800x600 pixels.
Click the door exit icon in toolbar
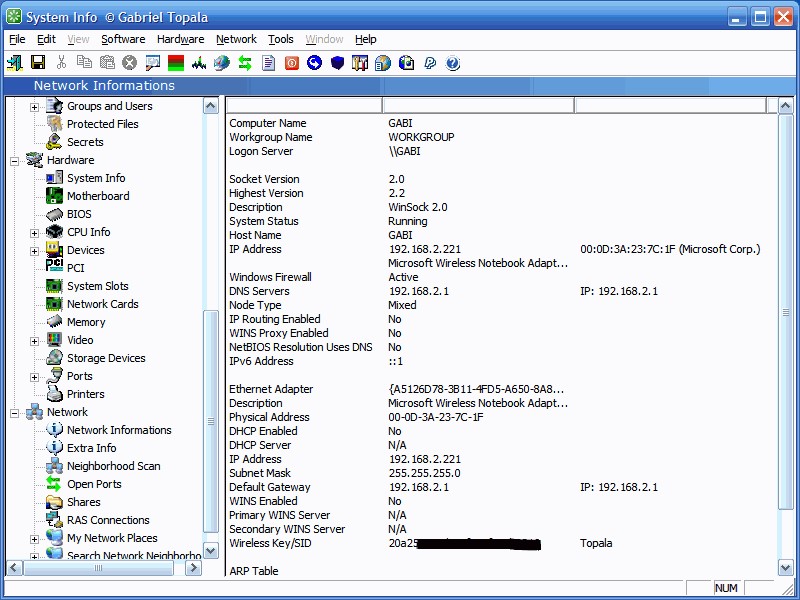pos(14,63)
